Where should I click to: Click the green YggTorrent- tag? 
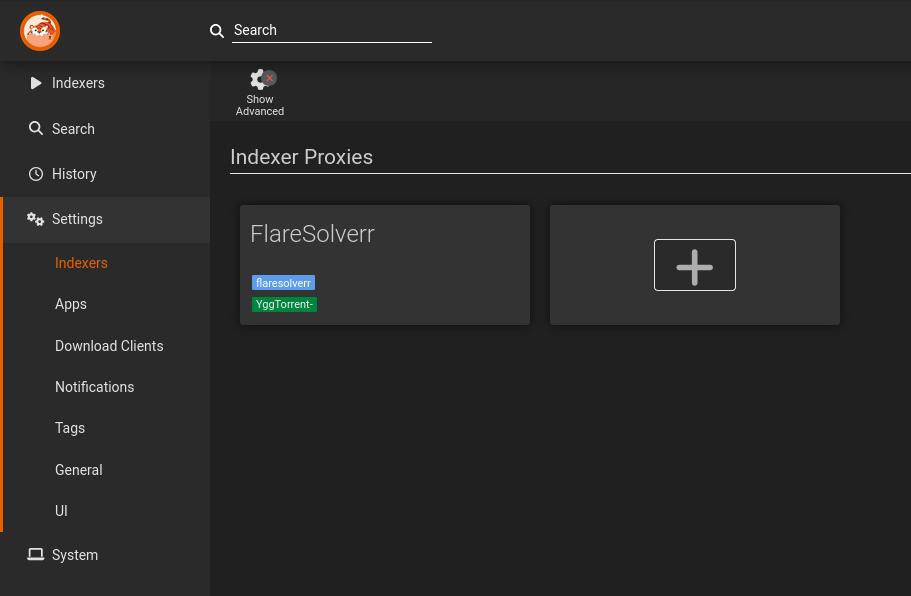coord(284,304)
